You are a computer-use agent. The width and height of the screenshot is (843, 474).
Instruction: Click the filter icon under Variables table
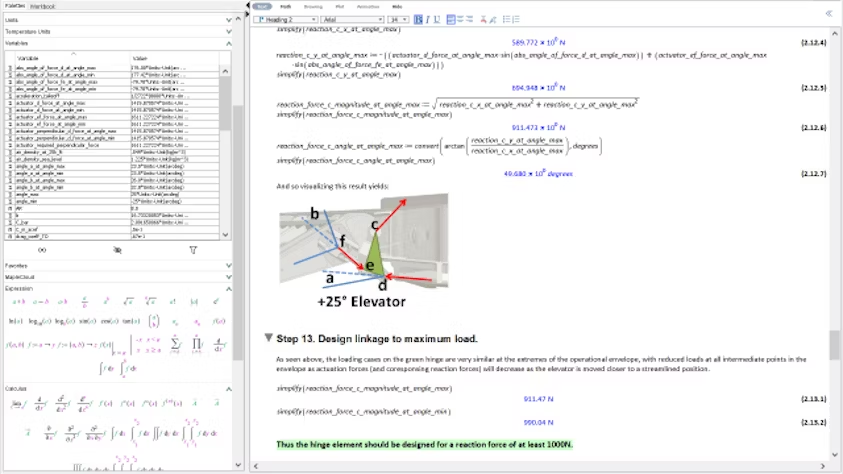pyautogui.click(x=193, y=249)
